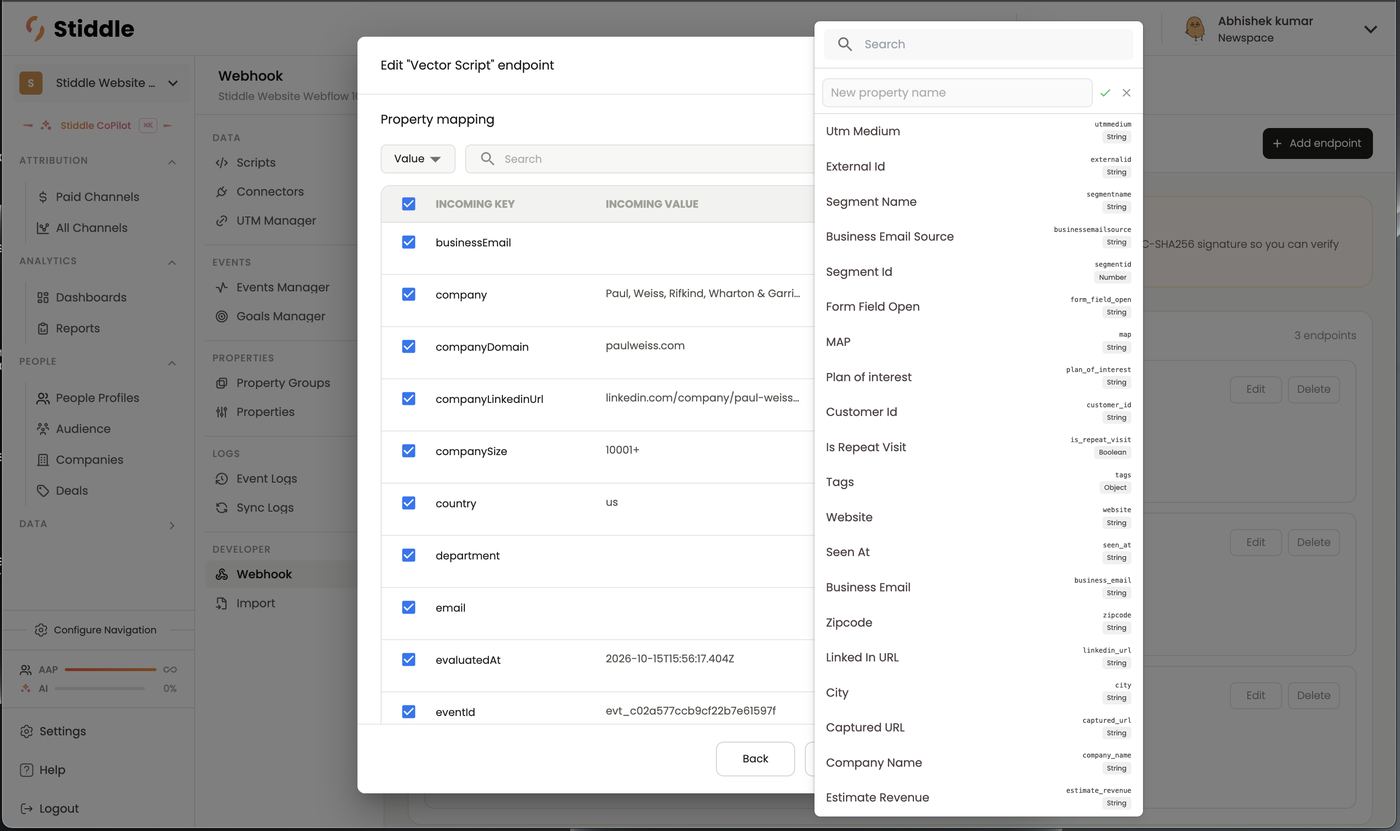This screenshot has height=831, width=1400.
Task: Click the Scripts code icon
Action: coord(222,163)
